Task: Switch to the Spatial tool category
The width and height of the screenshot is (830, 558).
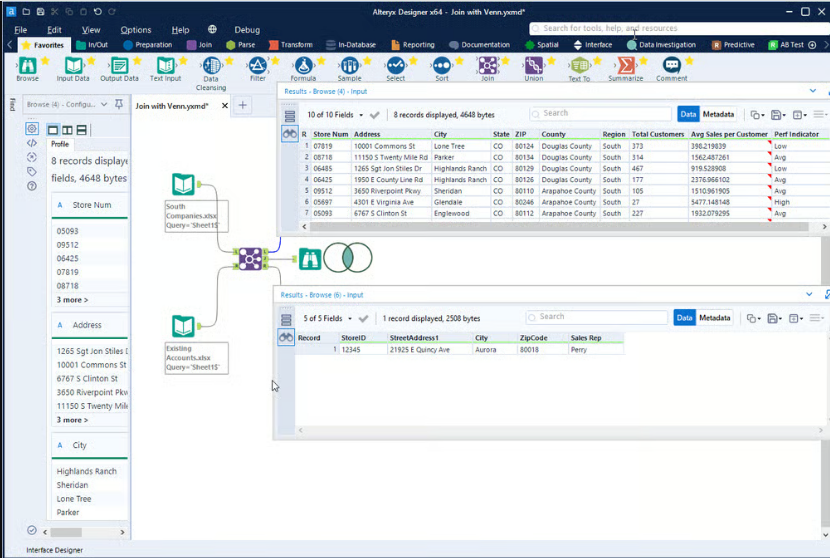Action: pos(542,45)
